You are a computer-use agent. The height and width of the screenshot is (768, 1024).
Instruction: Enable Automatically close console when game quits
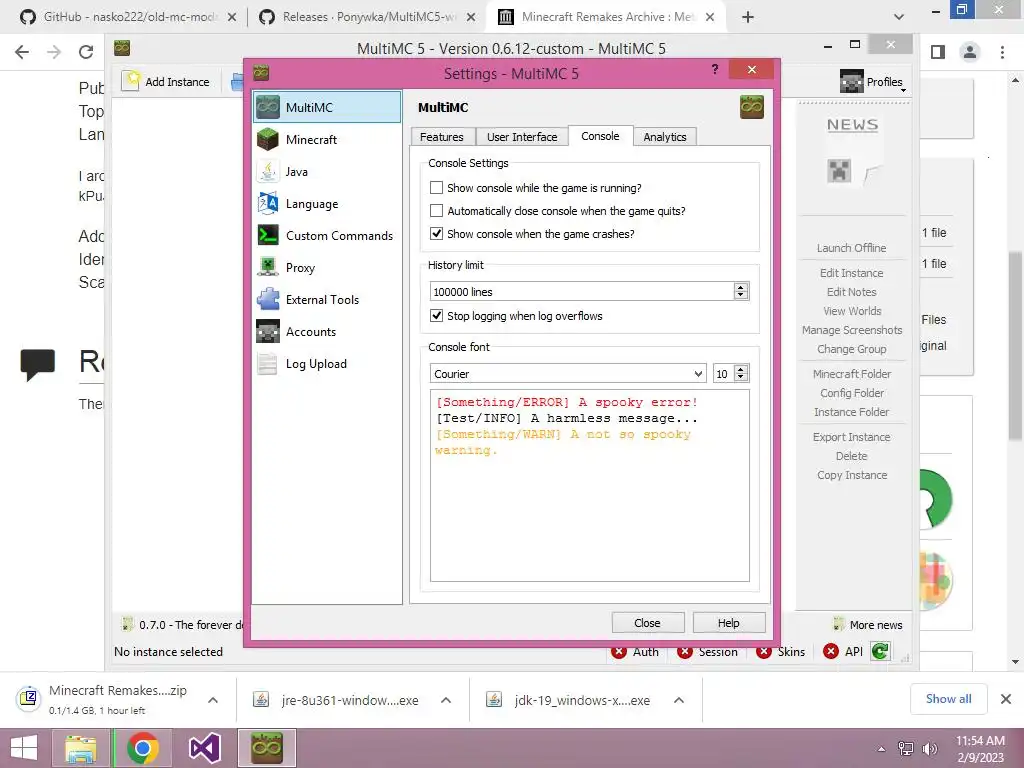[x=436, y=210]
